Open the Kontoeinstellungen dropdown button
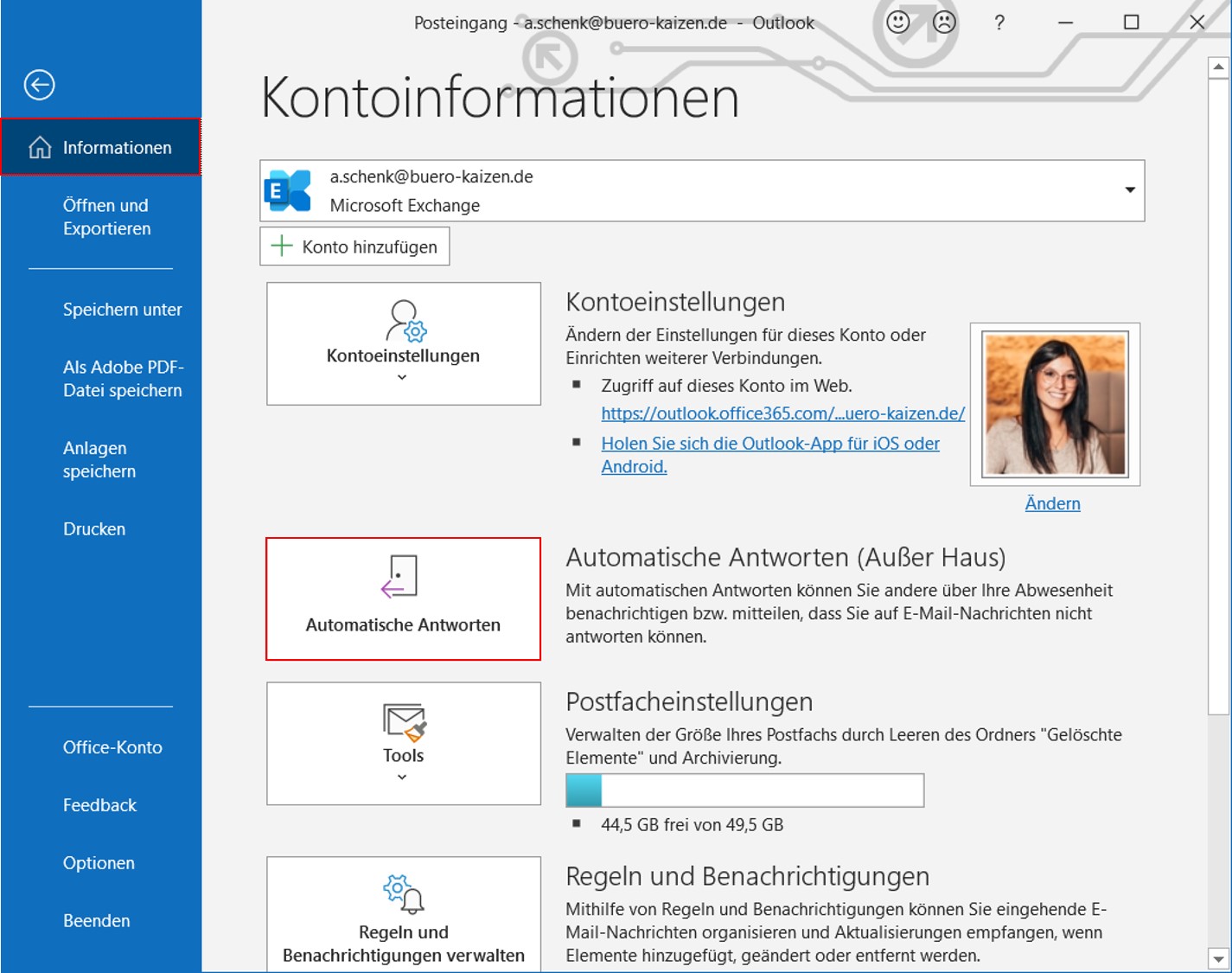Viewport: 1232px width, 973px height. 404,343
